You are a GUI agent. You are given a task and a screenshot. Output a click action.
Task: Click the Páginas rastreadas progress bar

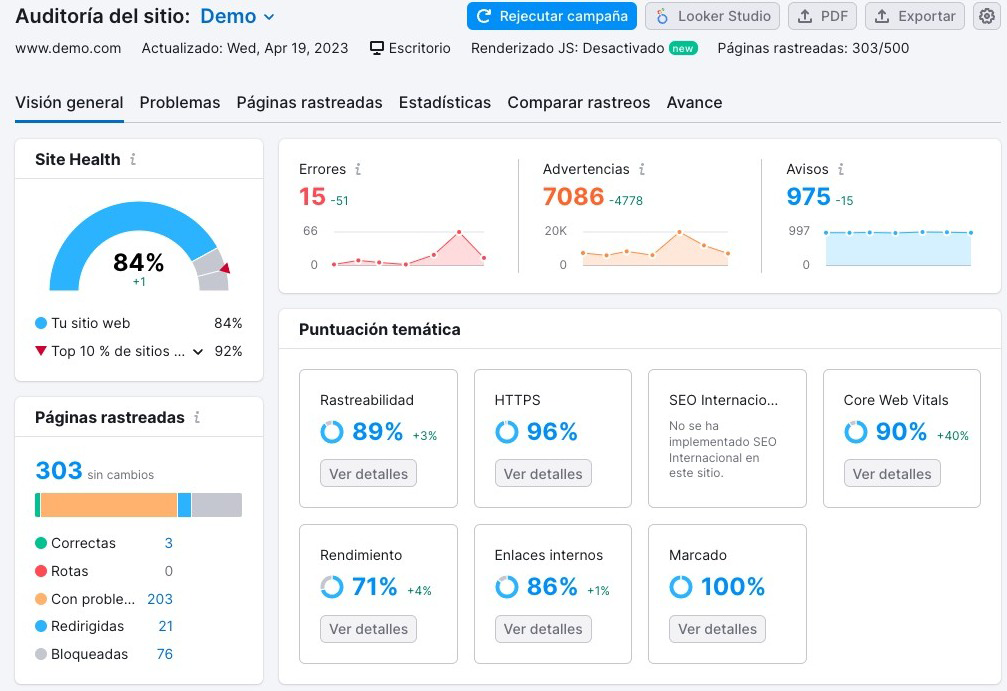[138, 504]
